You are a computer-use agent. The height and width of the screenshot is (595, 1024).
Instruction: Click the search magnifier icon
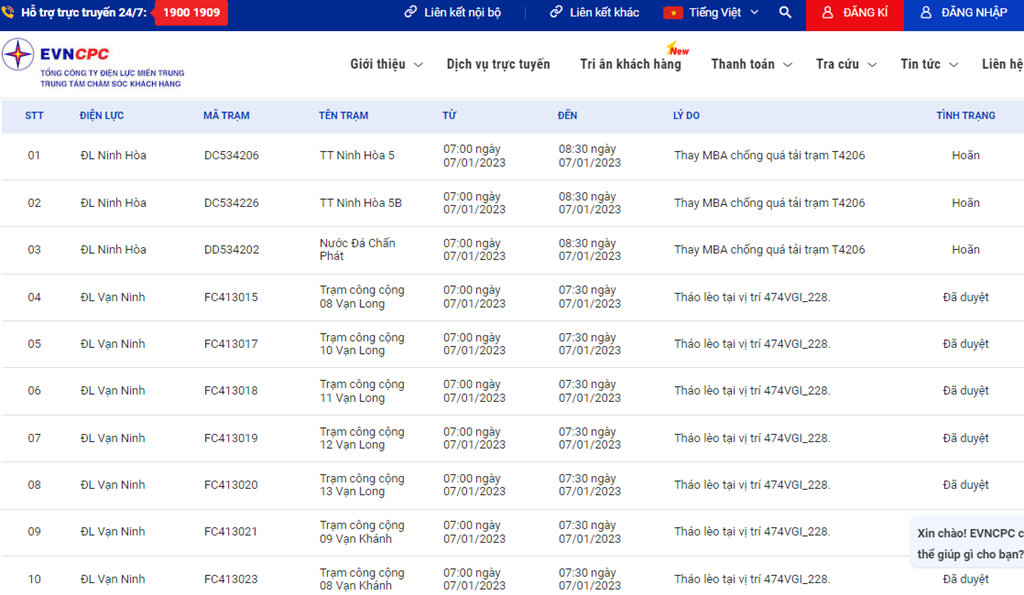785,13
